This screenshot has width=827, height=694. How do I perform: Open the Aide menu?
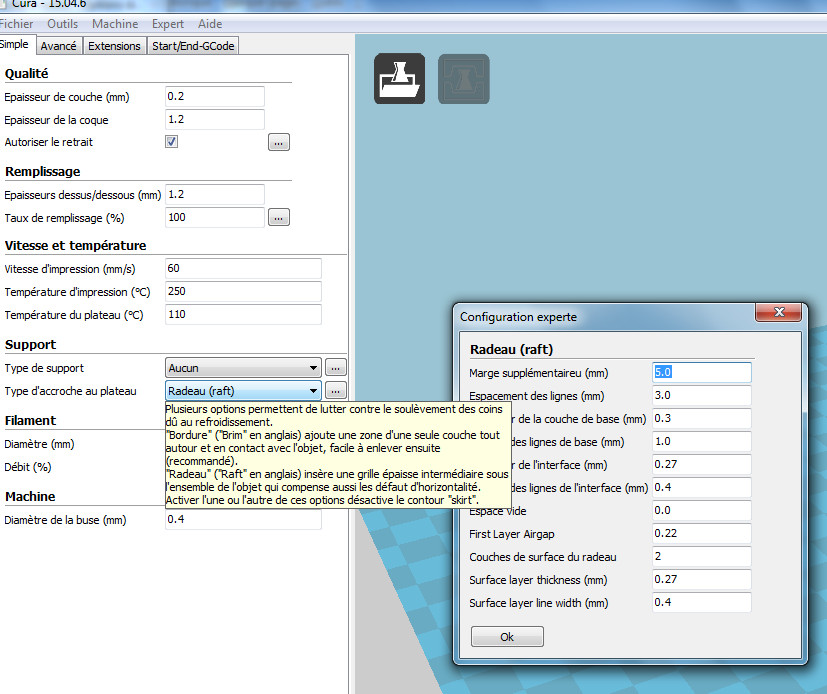coord(210,24)
